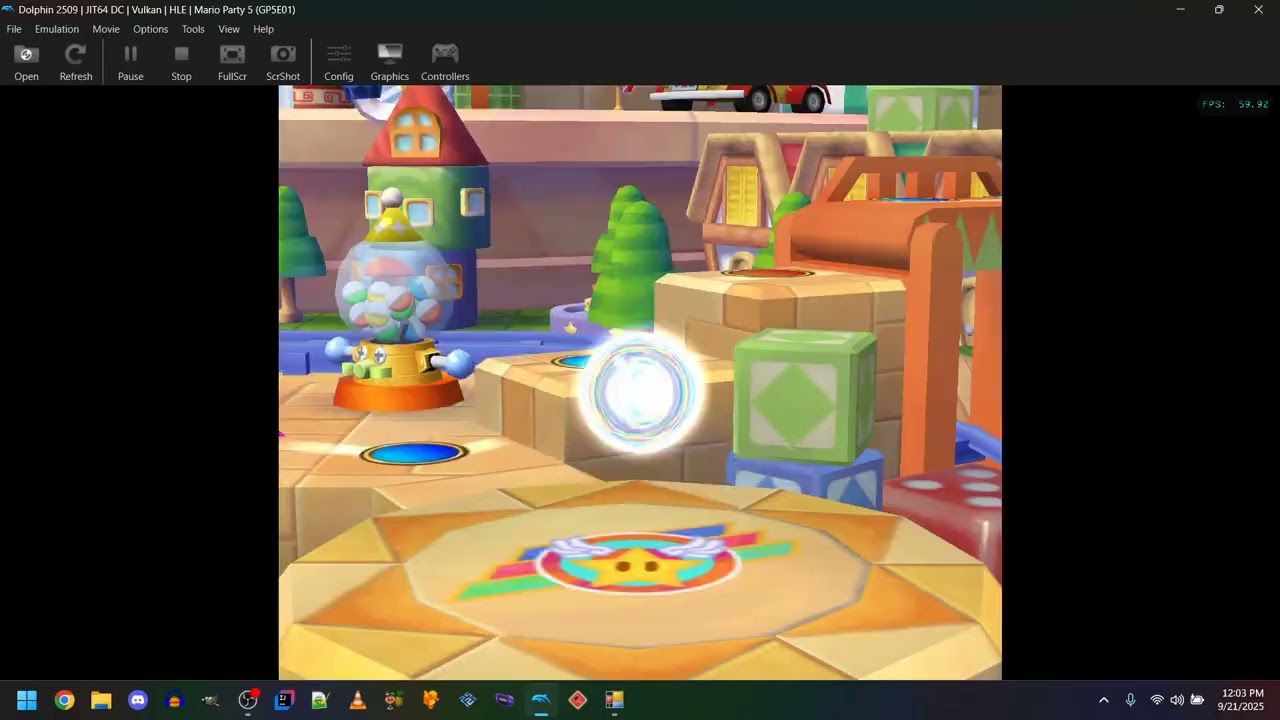The image size is (1280, 720).
Task: Open Discord from taskbar
Action: 138,700
